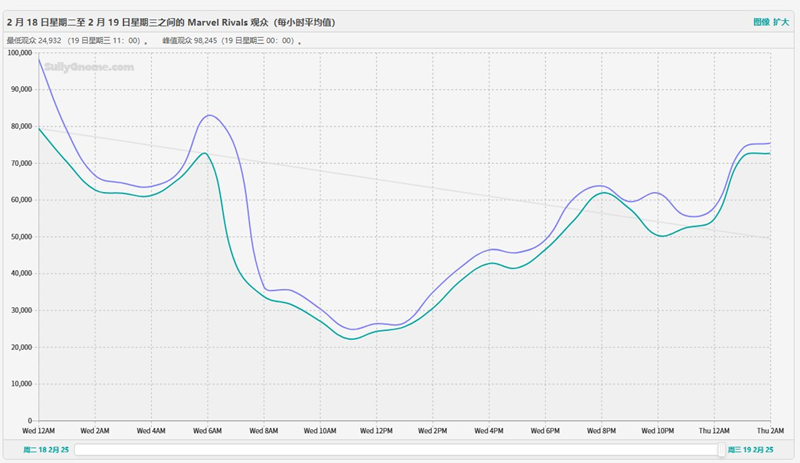This screenshot has width=800, height=463.
Task: Click the right handle of range slider
Action: (720, 450)
